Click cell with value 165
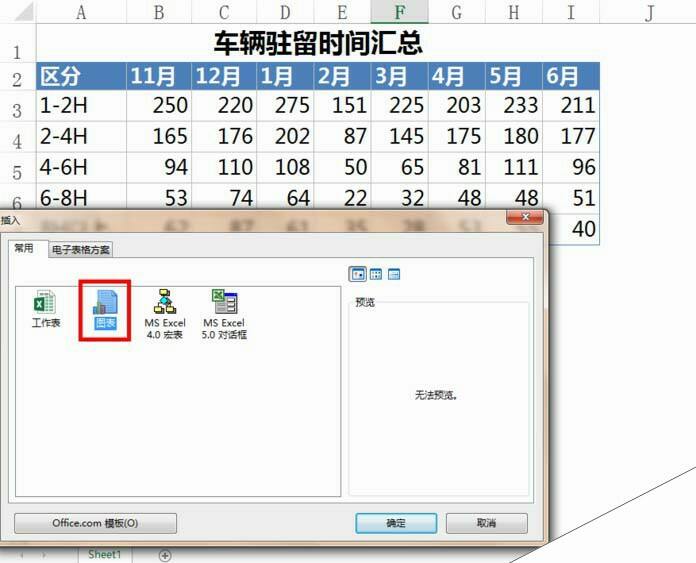Viewport: 696px width, 563px height. 159,137
